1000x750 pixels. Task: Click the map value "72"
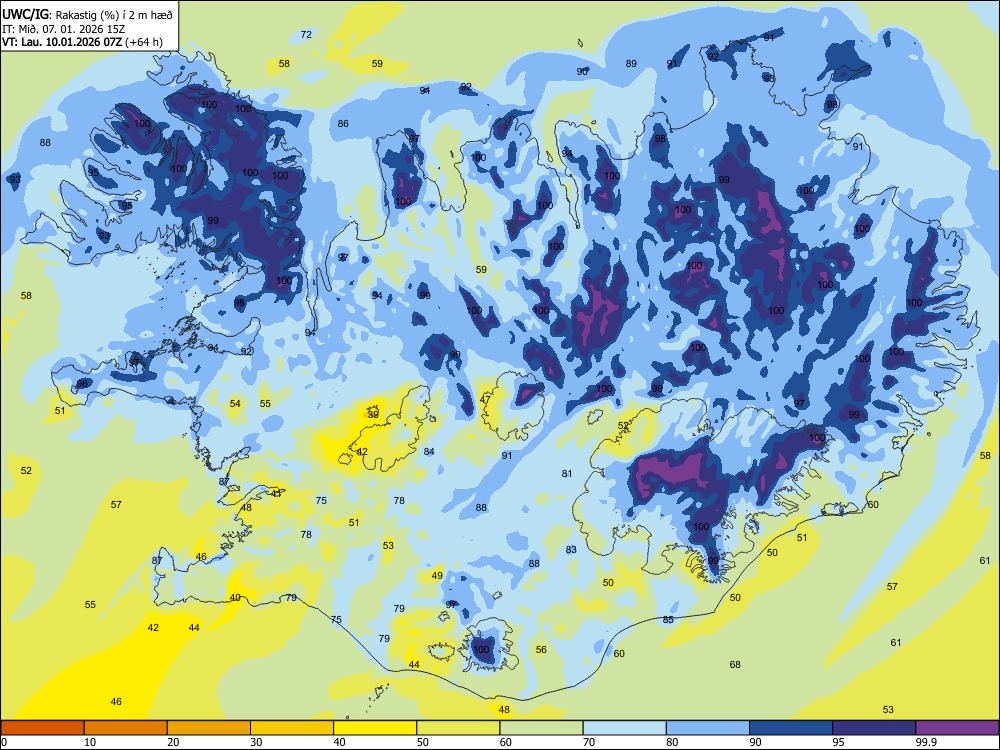point(306,34)
